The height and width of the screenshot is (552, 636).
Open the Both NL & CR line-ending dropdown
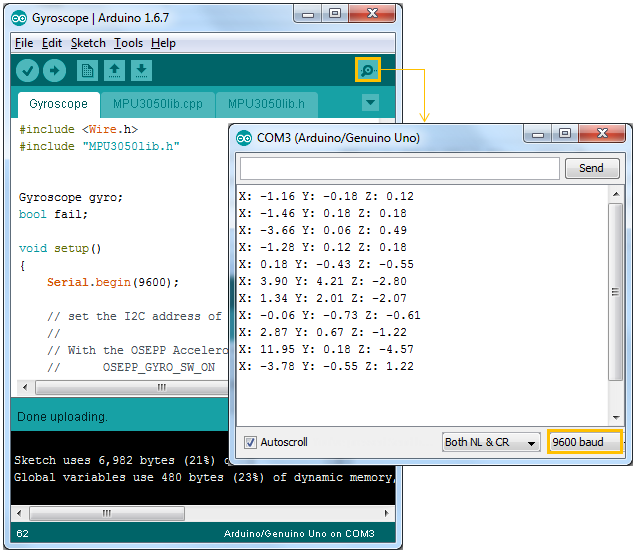click(491, 442)
